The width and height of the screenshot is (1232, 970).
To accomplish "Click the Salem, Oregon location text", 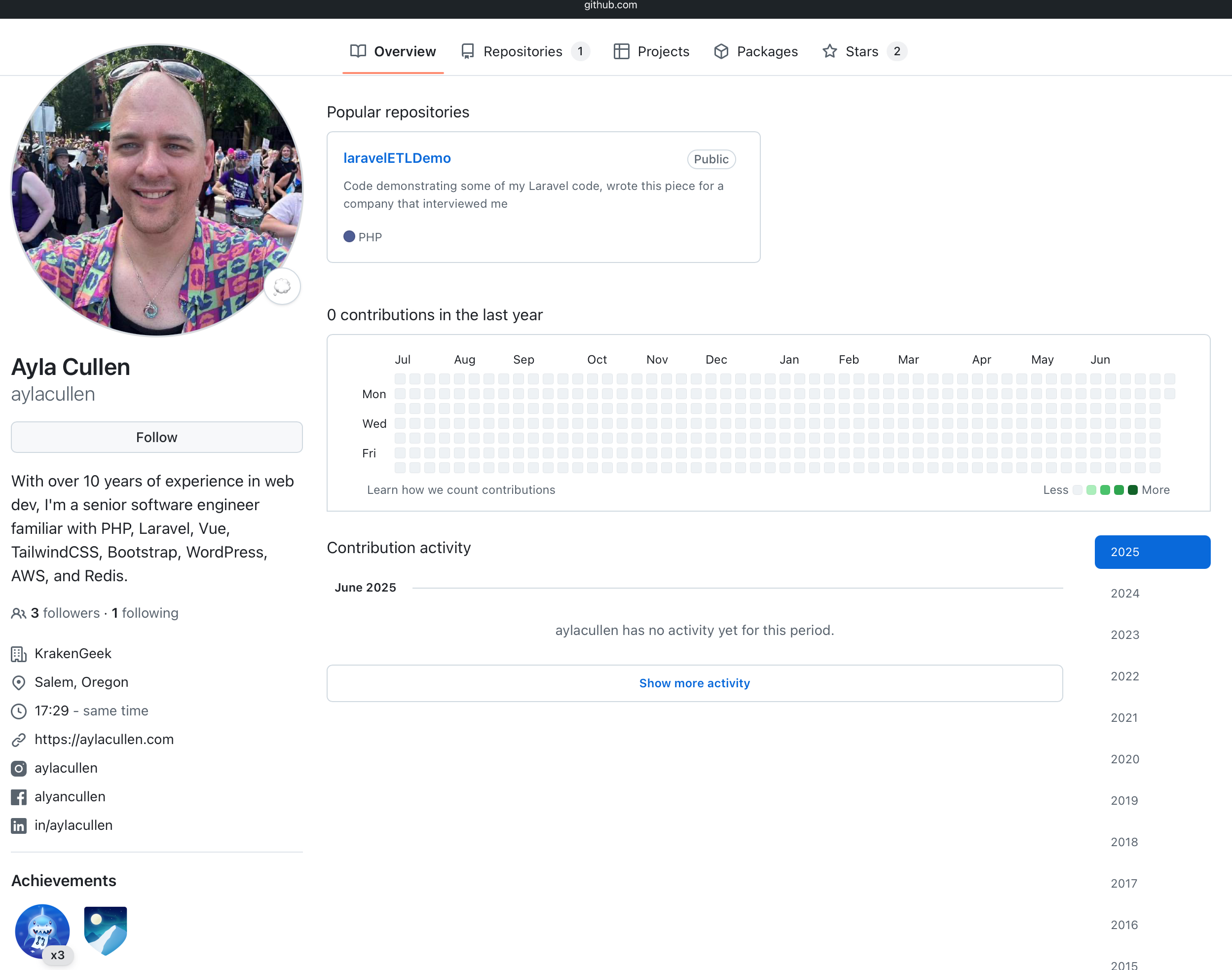I will (x=81, y=682).
